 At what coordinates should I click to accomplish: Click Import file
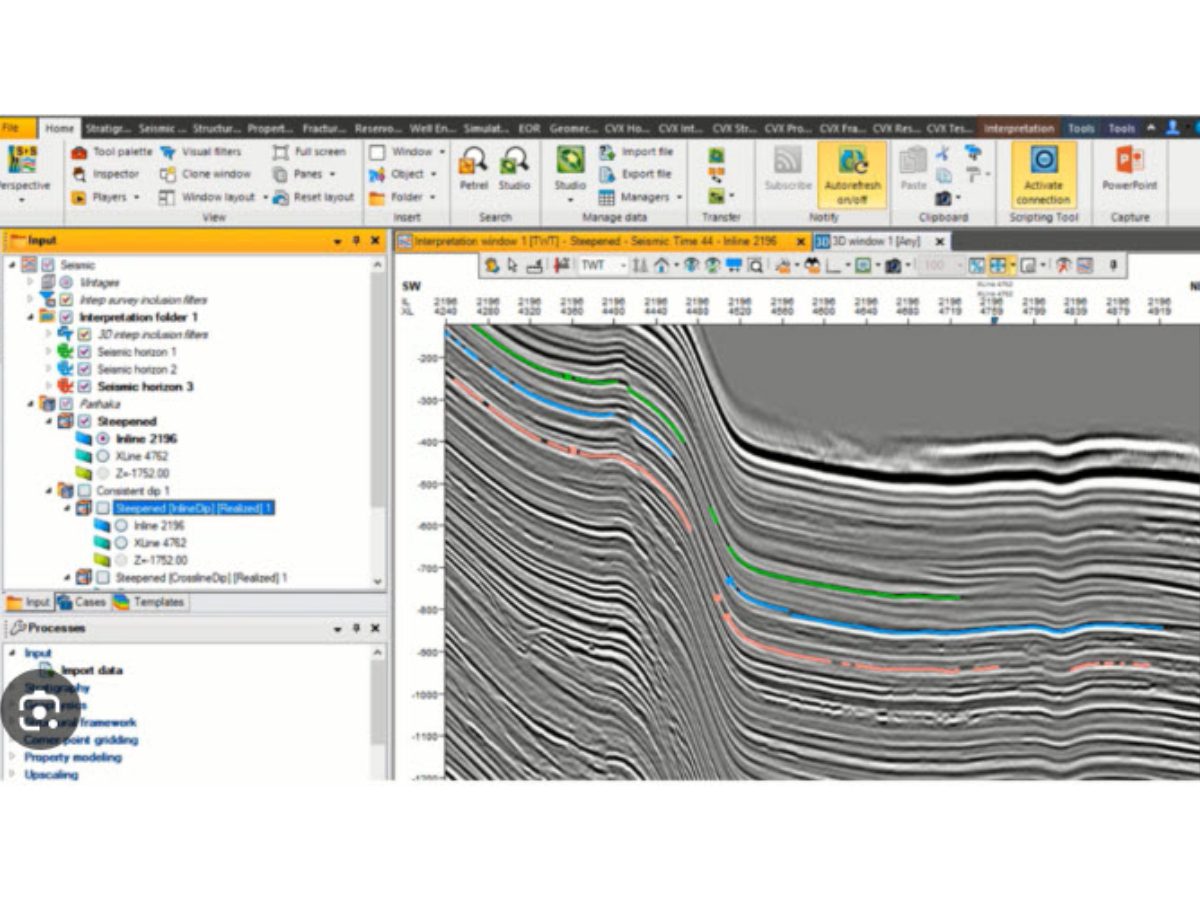[635, 152]
